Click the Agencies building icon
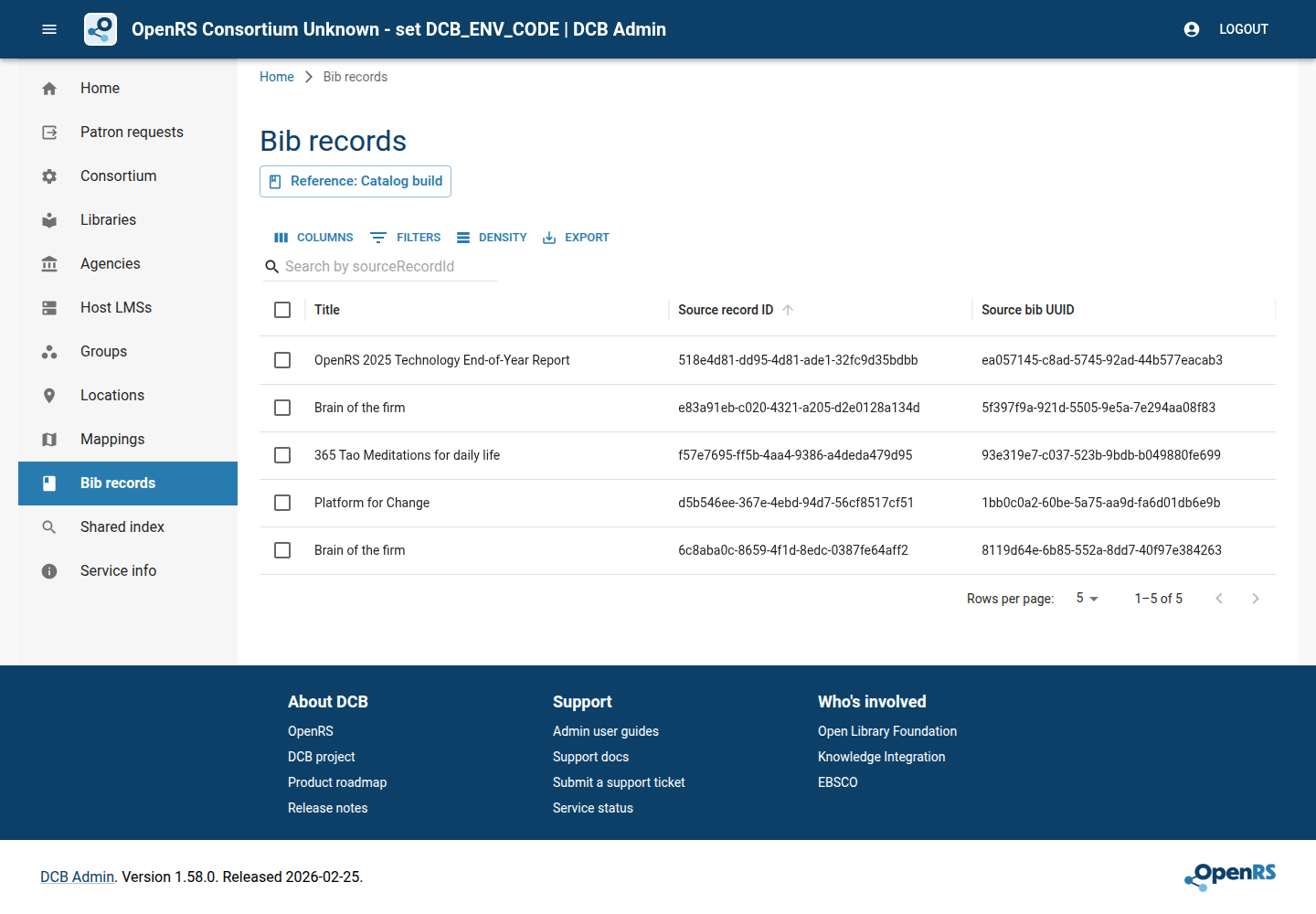 49,264
